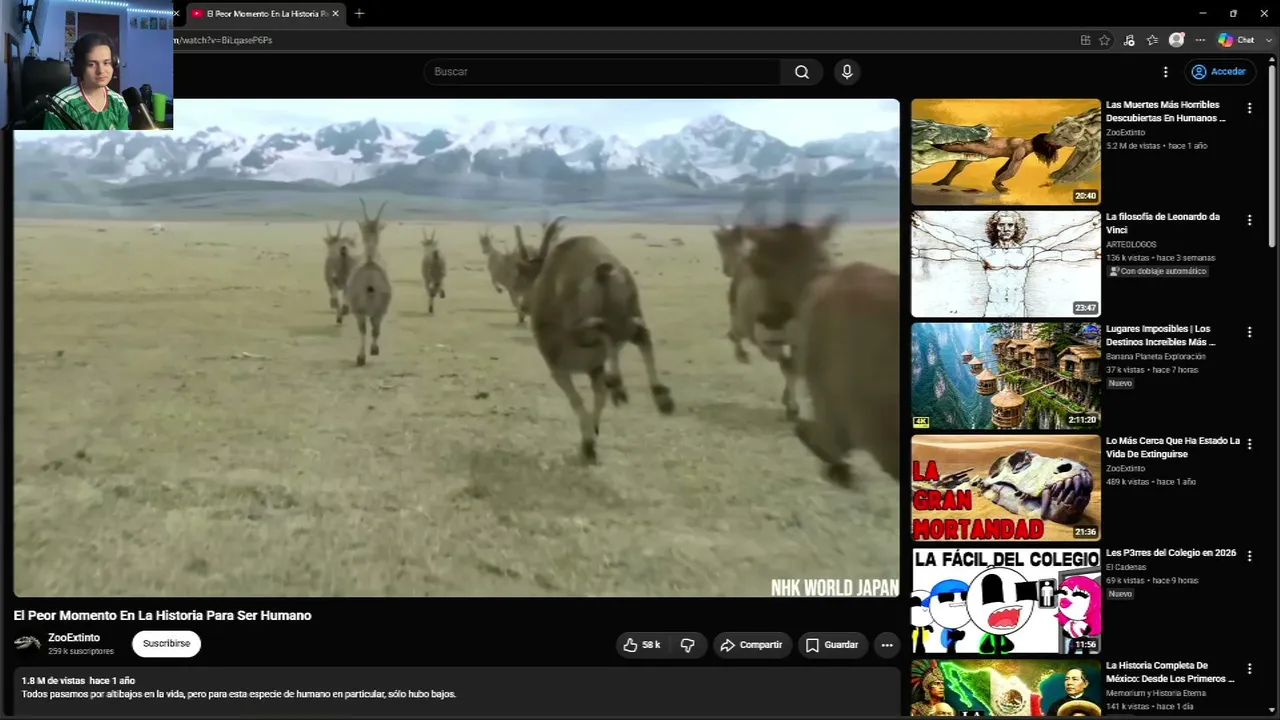This screenshot has width=1280, height=720.
Task: Open more actions menu beside Guardar
Action: coord(887,645)
